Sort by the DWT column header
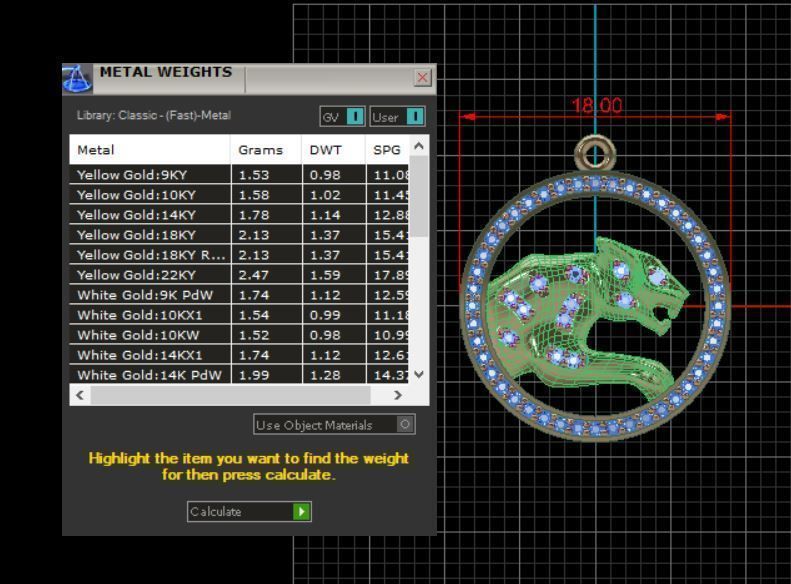791x584 pixels. point(333,150)
